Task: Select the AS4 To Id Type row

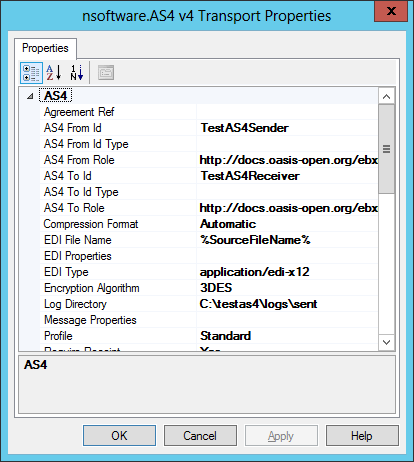Action: (x=208, y=192)
